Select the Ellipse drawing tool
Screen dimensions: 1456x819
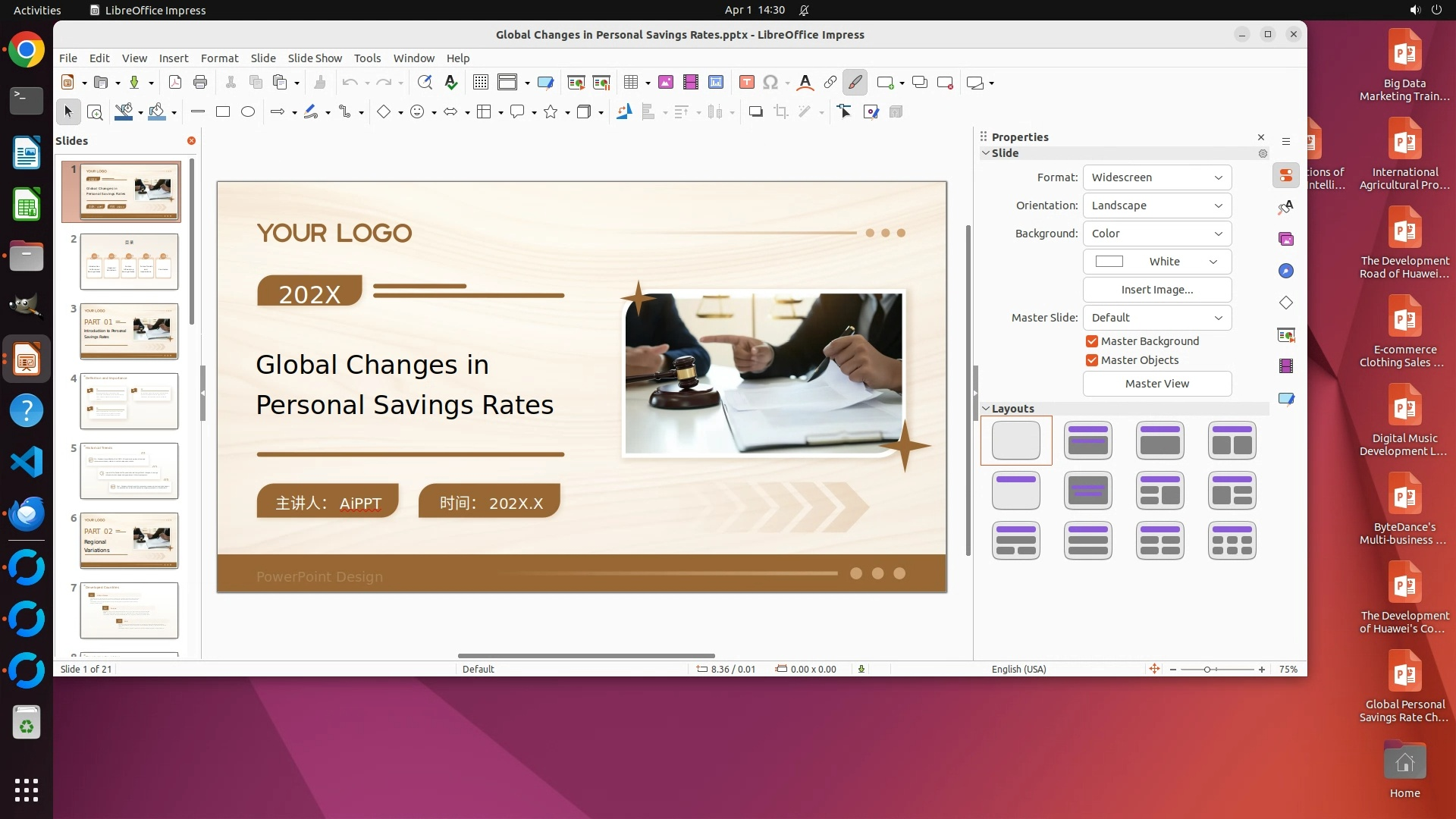[248, 112]
